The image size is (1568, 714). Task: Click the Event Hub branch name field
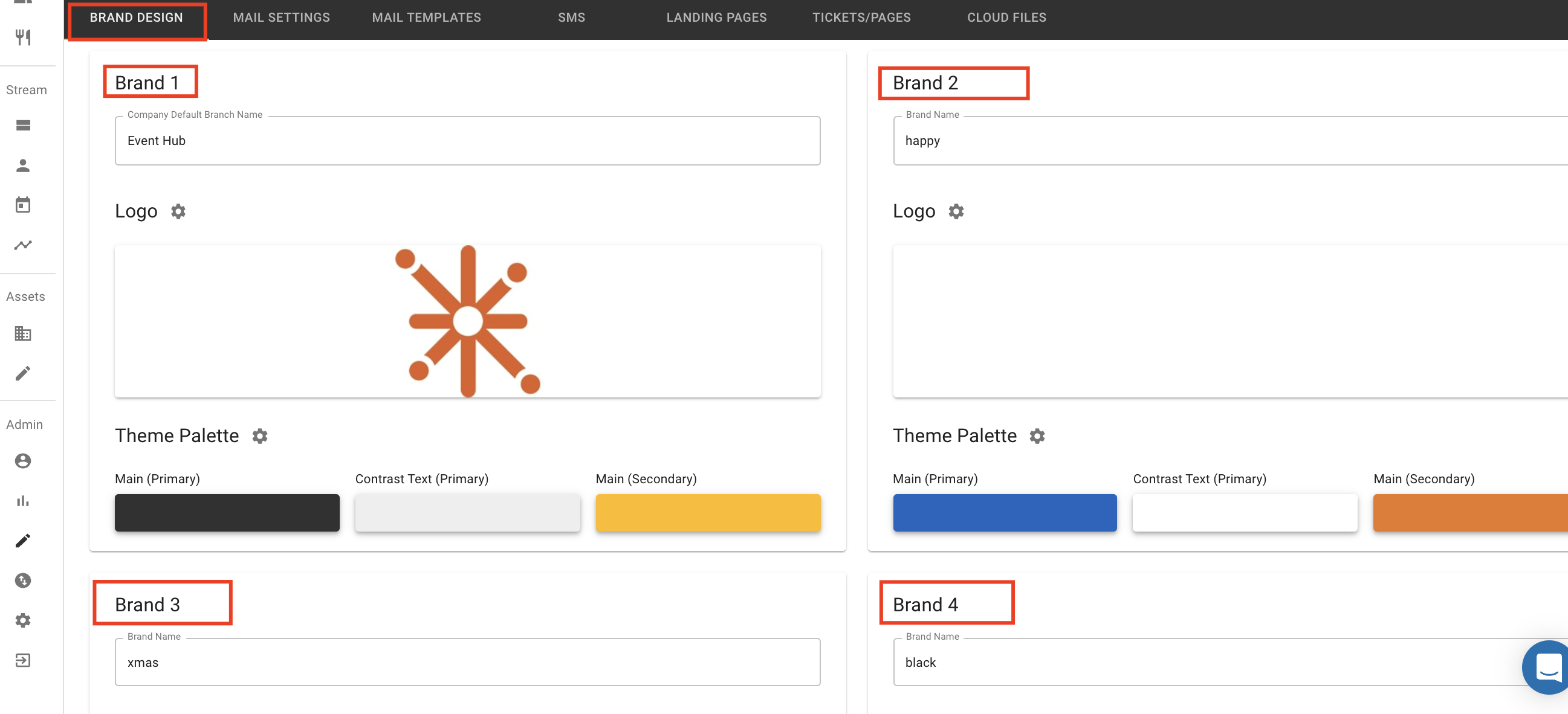coord(467,141)
